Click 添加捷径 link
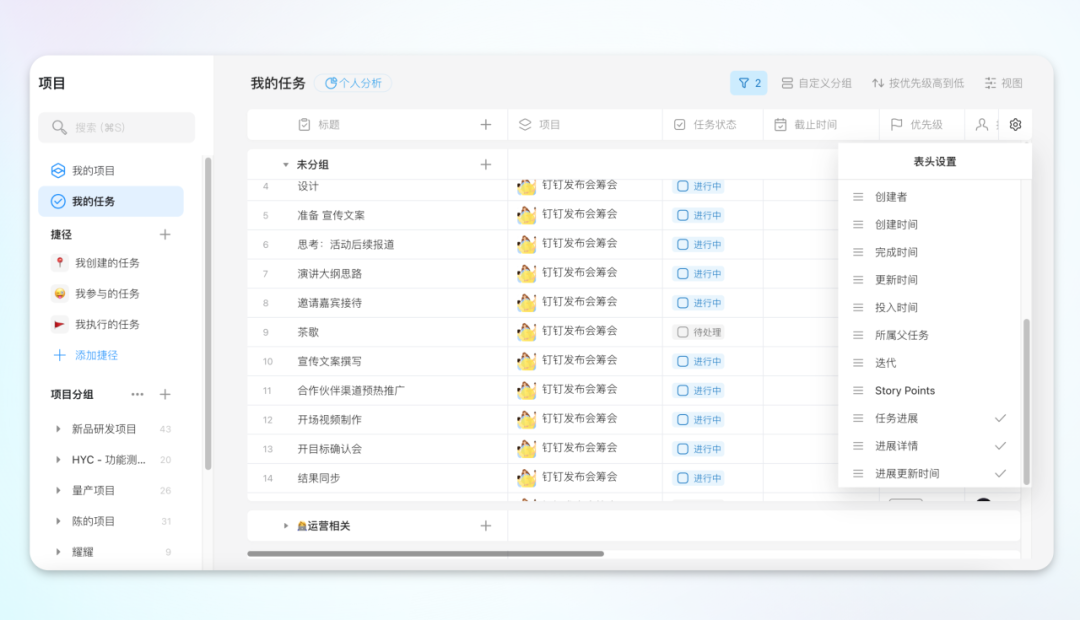 (x=95, y=355)
